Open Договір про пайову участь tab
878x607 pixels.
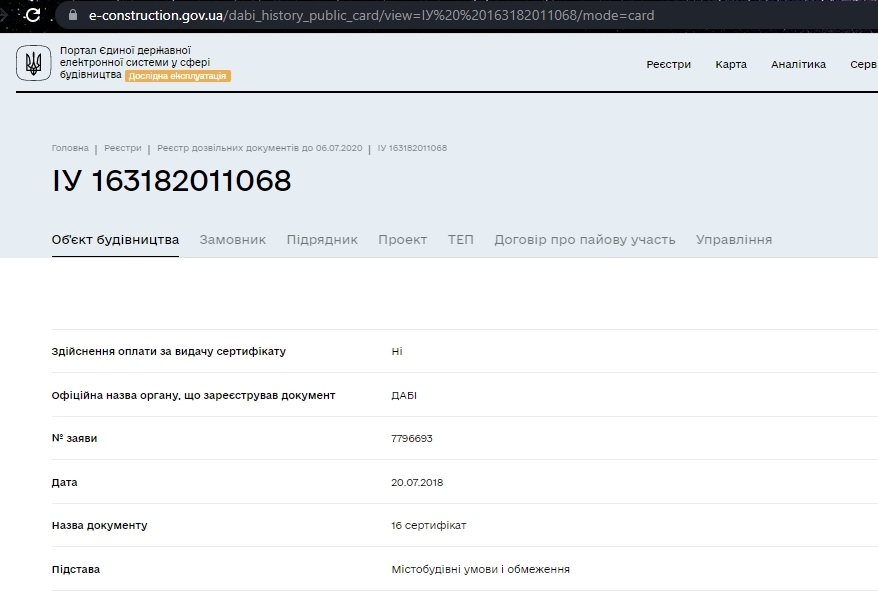[x=585, y=240]
